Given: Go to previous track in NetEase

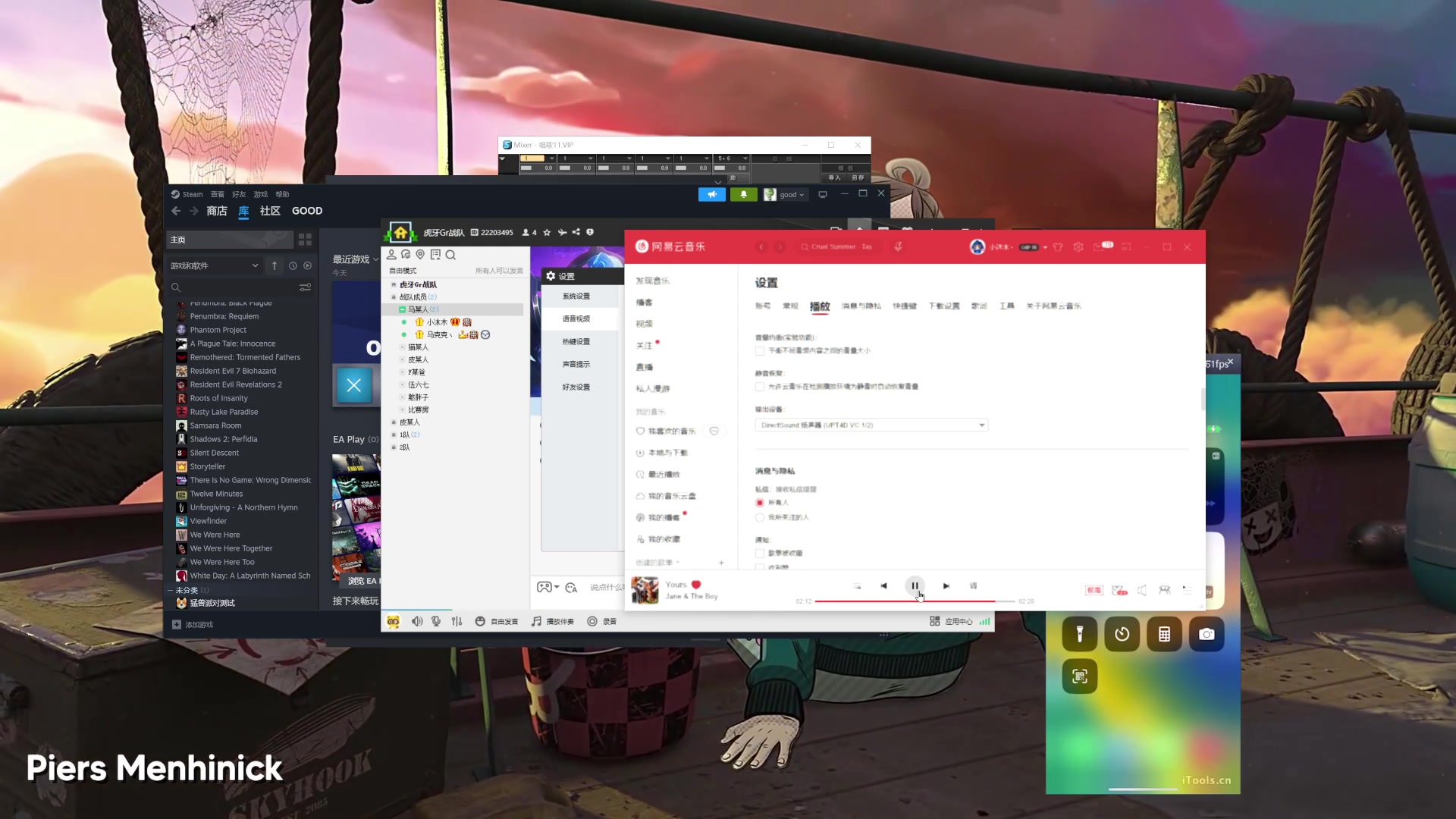Looking at the screenshot, I should [x=883, y=585].
